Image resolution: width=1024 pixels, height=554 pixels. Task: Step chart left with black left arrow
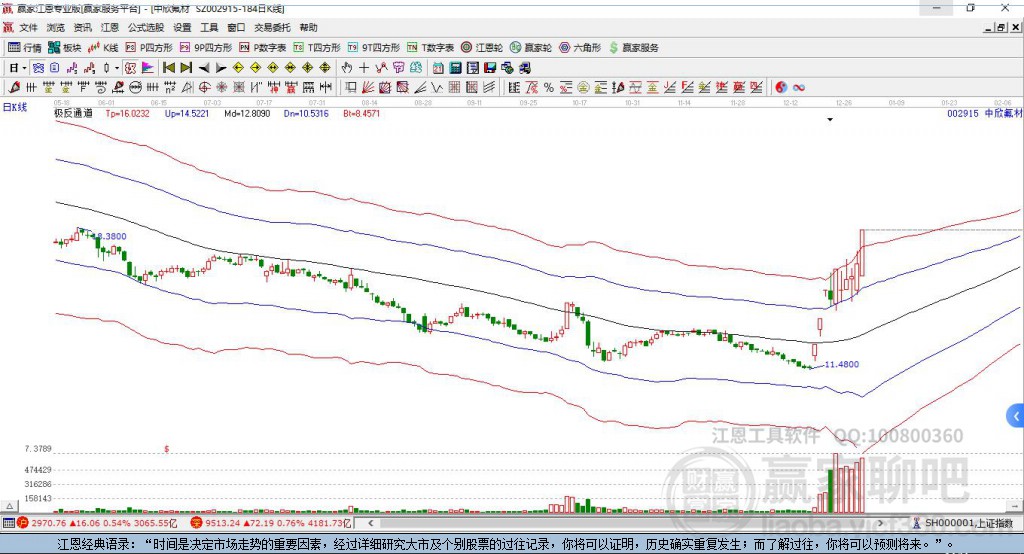pos(204,68)
